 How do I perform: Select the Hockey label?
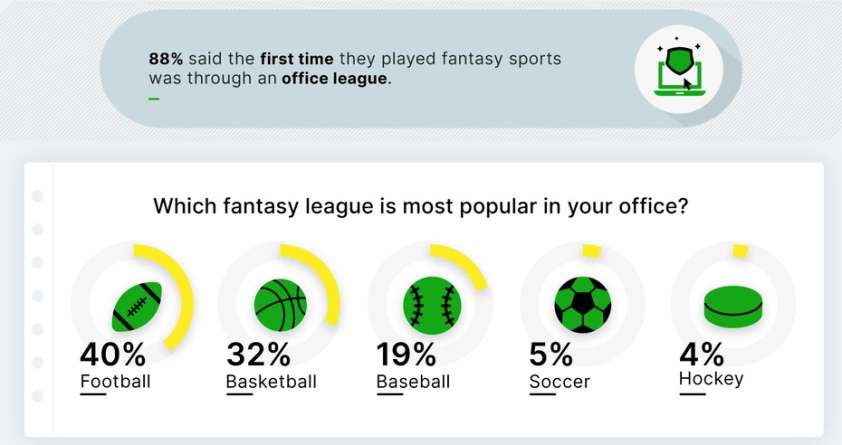tap(711, 379)
